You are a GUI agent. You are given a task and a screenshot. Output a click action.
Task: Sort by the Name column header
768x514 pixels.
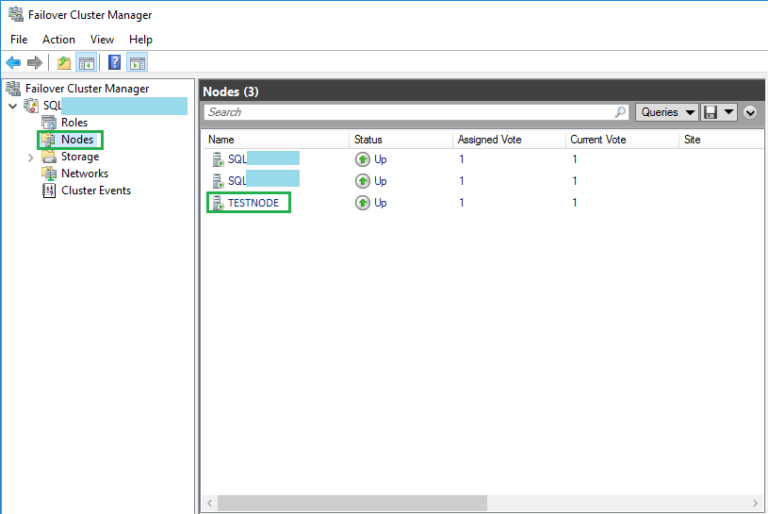click(275, 140)
